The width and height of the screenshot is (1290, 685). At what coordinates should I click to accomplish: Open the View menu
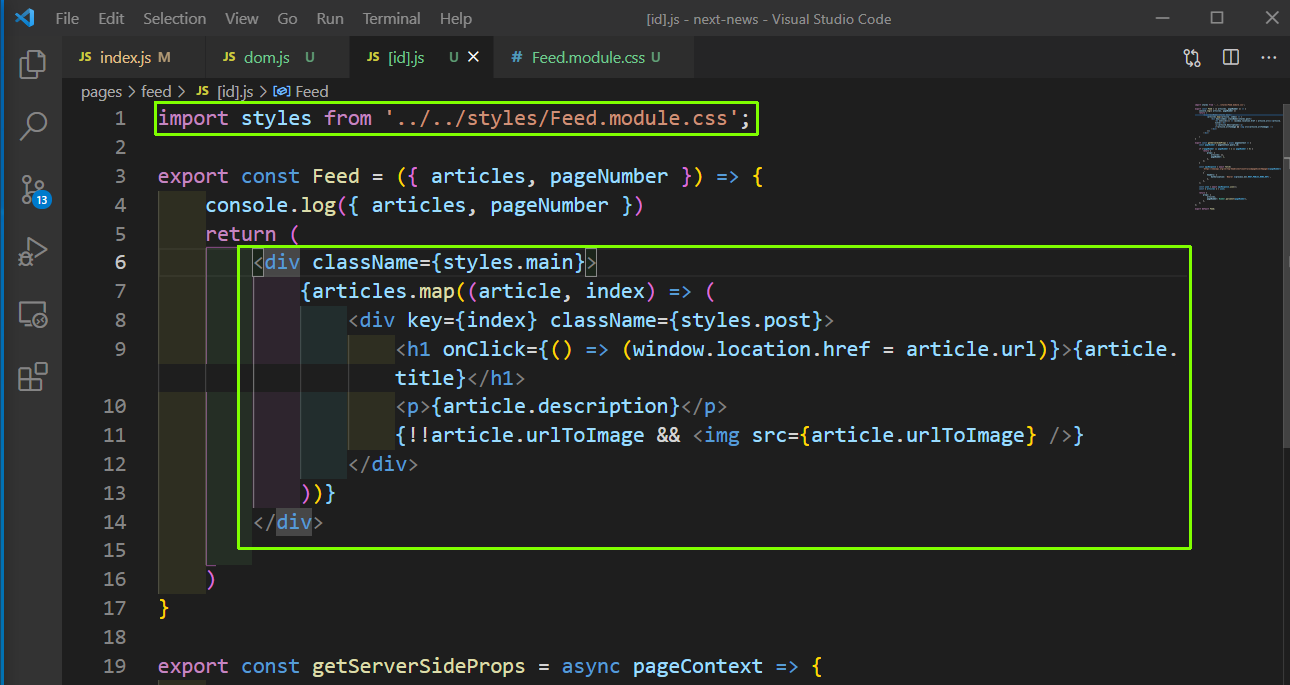[x=241, y=19]
